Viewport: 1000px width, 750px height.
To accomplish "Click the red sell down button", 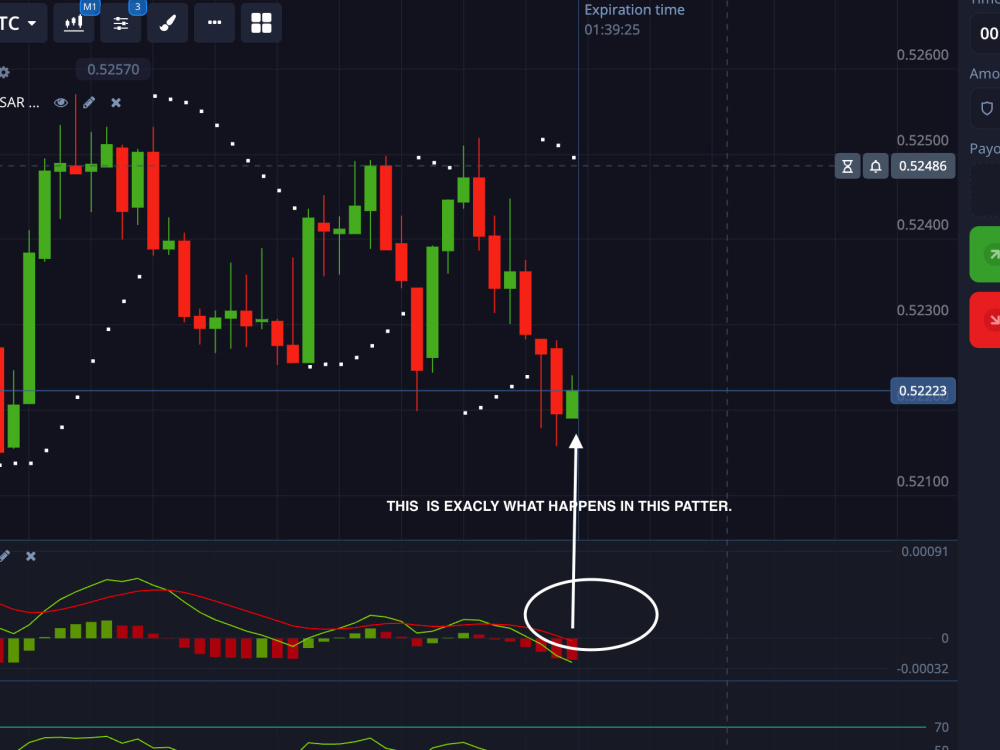I will tap(985, 320).
